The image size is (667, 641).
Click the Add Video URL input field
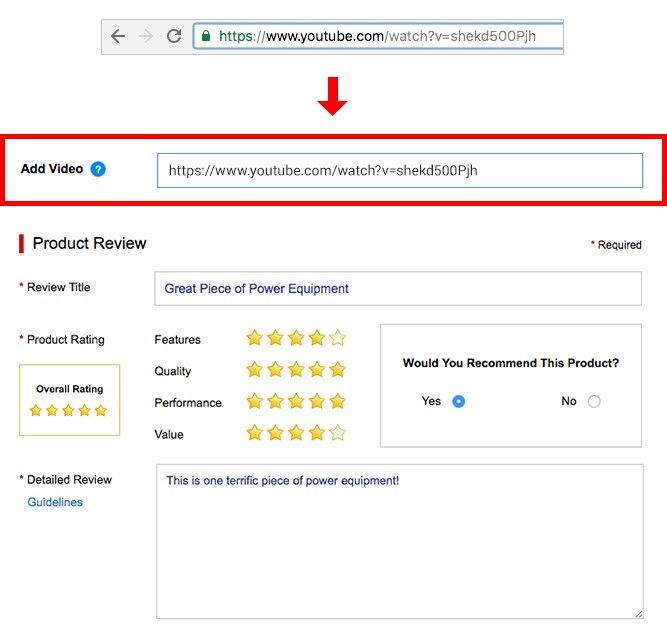point(400,171)
